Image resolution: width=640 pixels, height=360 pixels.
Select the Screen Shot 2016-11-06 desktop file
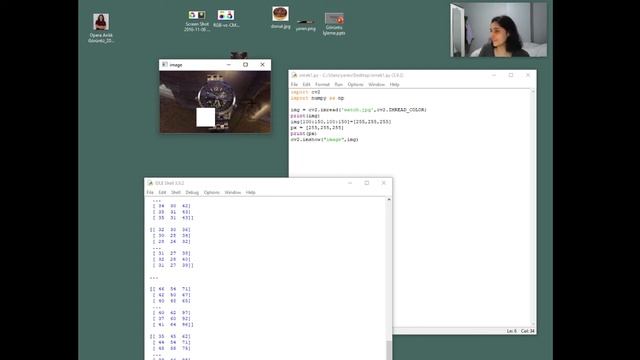pos(197,21)
